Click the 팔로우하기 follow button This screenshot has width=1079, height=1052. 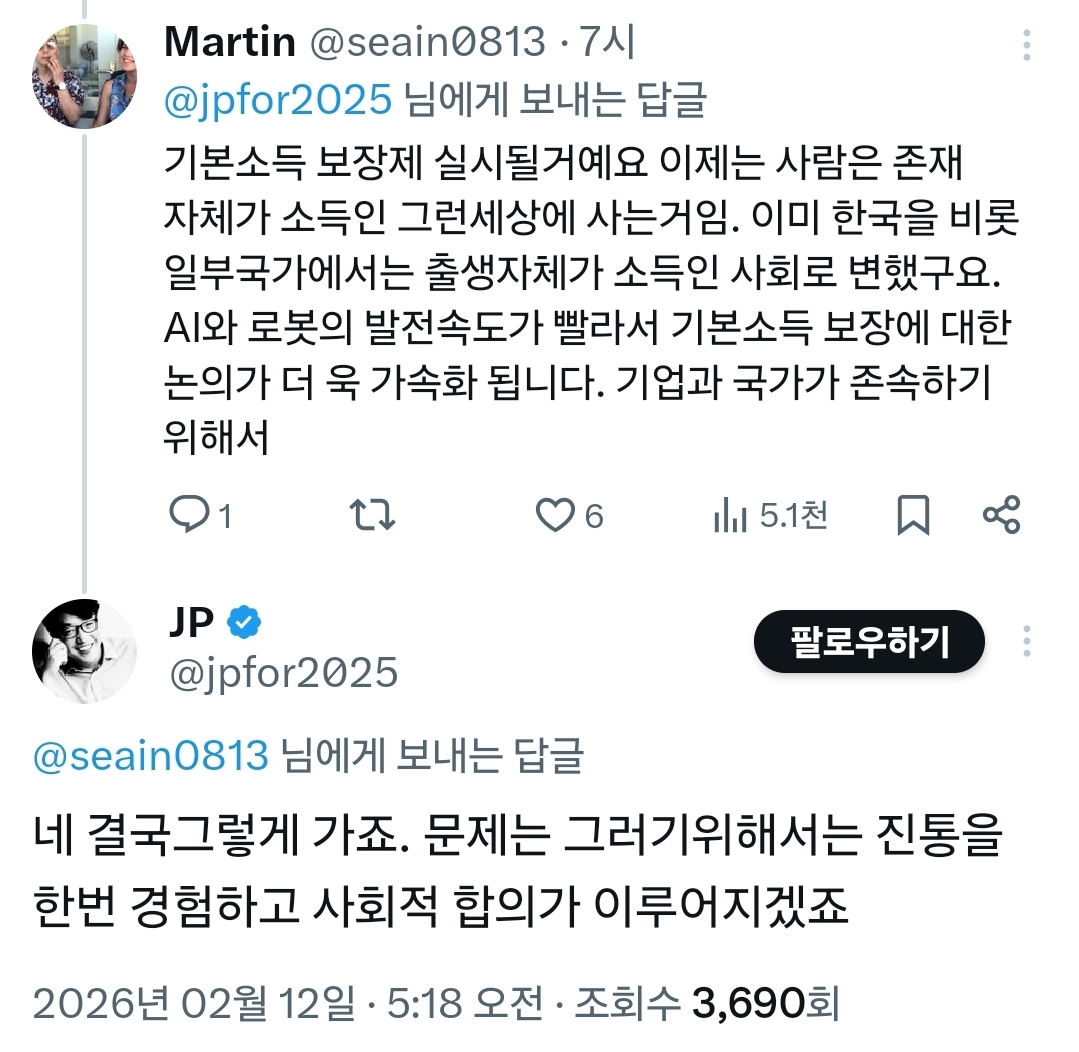pos(869,641)
